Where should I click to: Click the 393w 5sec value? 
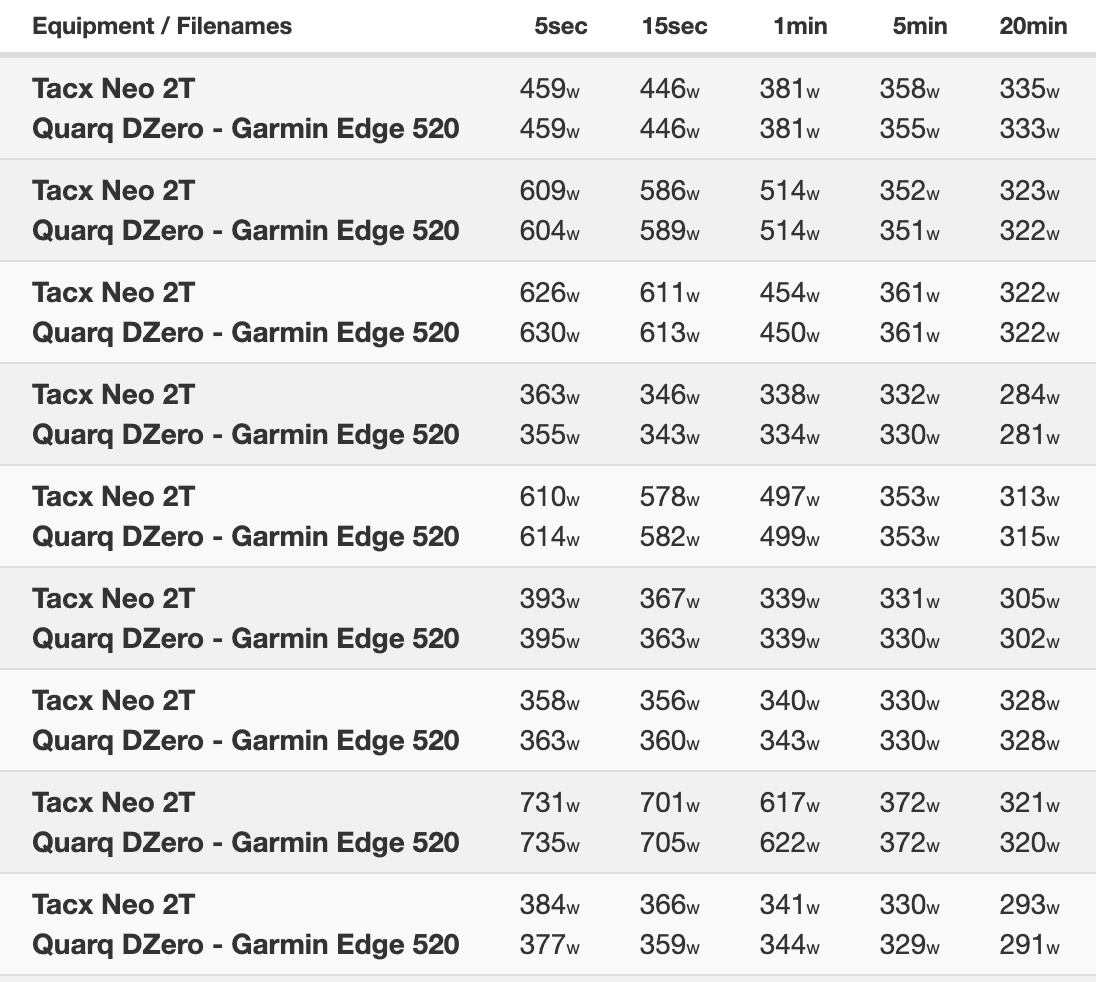click(549, 598)
